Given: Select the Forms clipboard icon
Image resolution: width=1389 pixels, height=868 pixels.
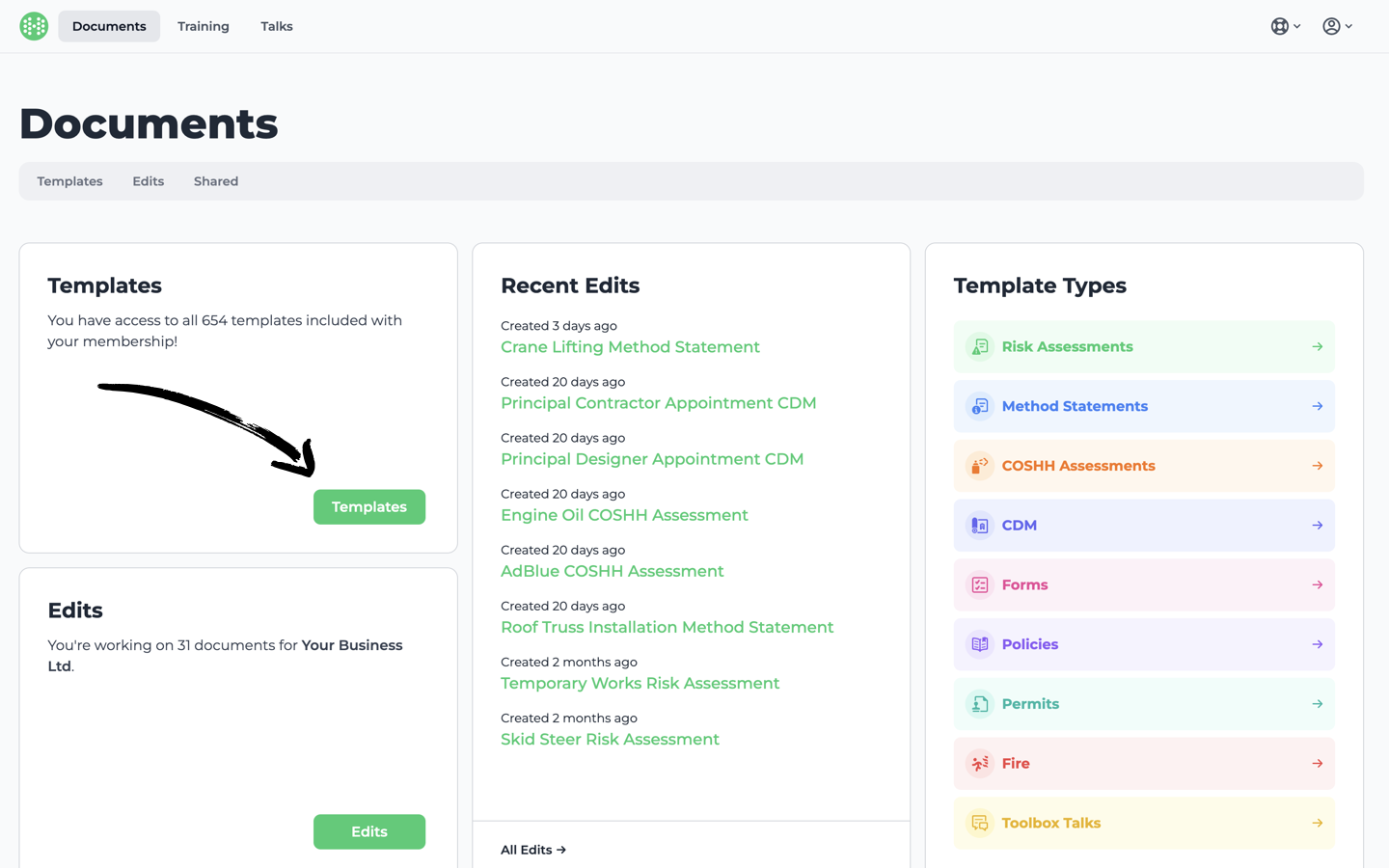Looking at the screenshot, I should point(979,584).
